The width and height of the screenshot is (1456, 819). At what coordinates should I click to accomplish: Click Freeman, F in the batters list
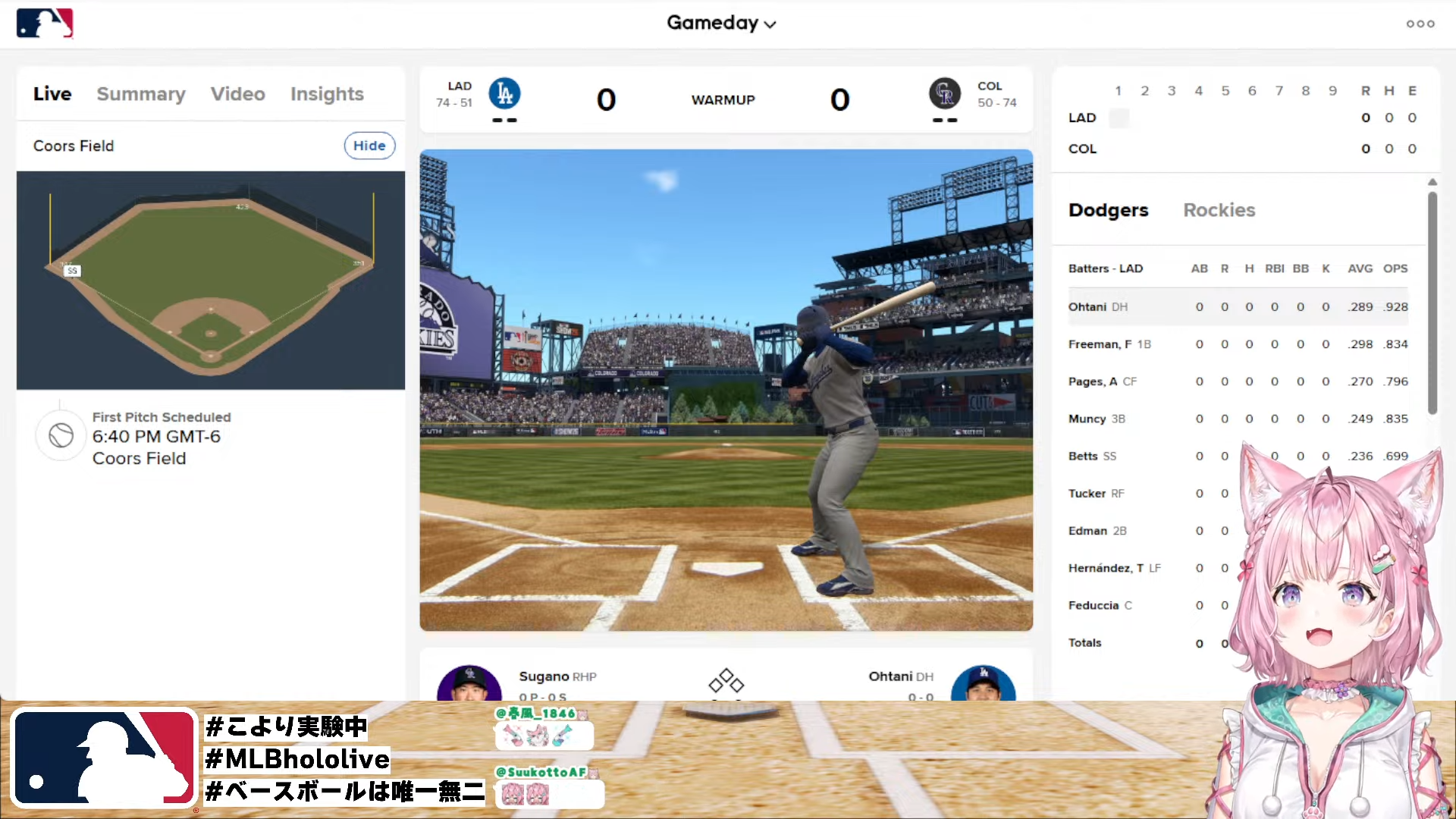coord(1100,344)
